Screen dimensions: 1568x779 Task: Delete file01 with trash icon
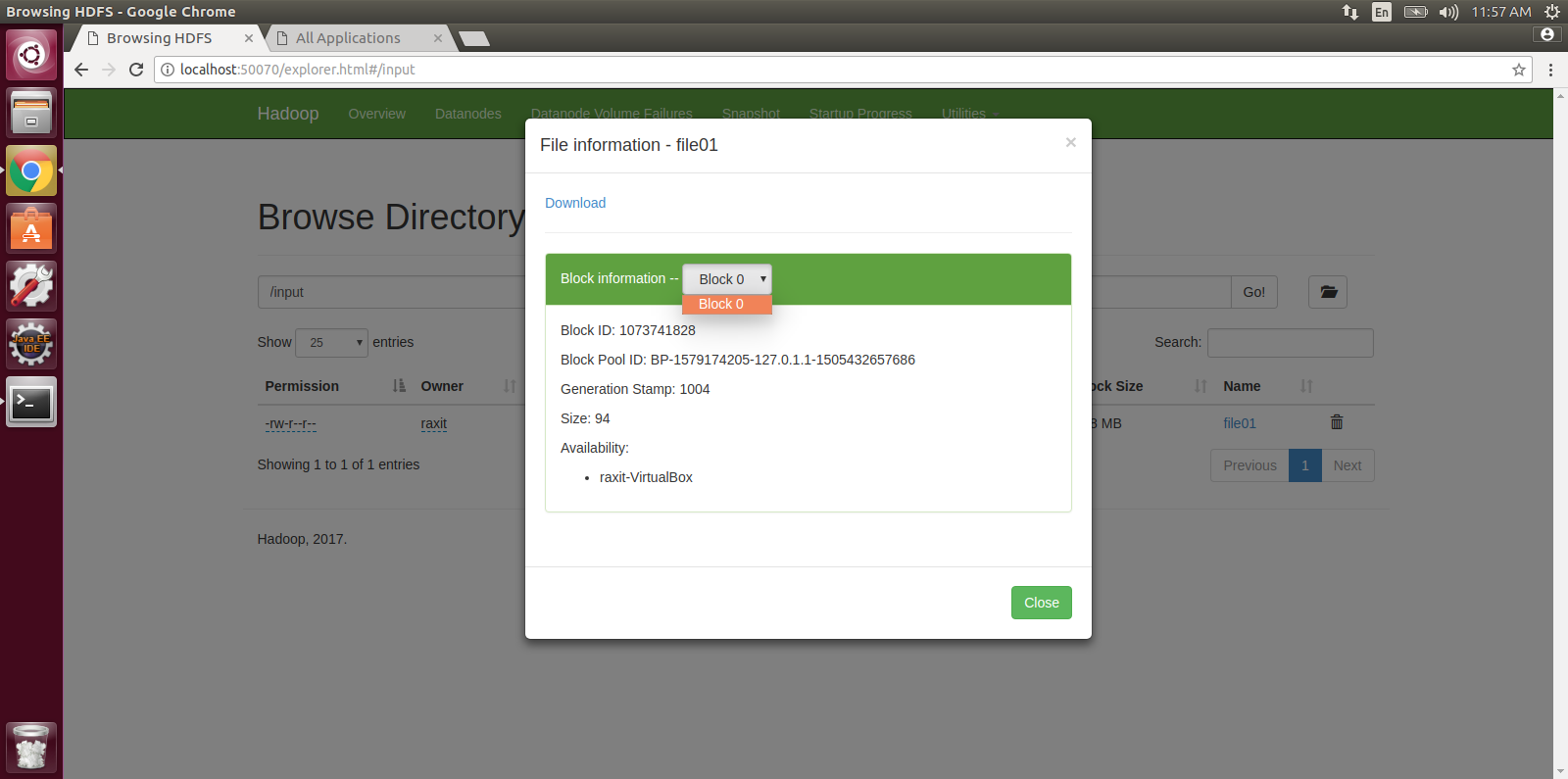click(x=1337, y=422)
